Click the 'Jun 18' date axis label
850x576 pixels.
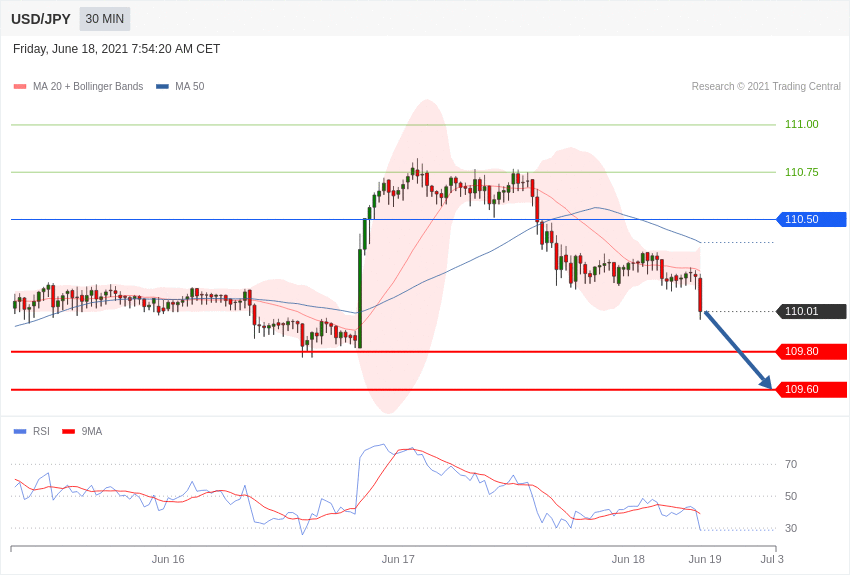click(628, 559)
